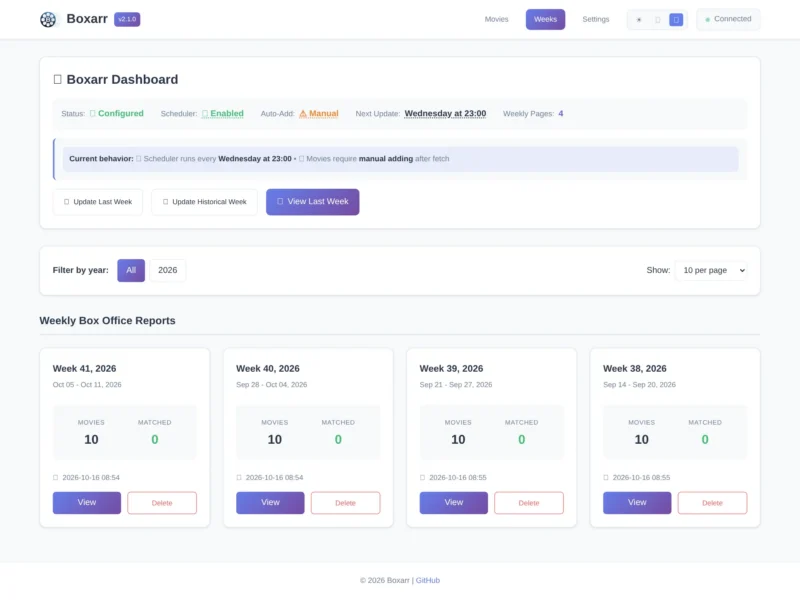Open the Movies tab
Screen dimensions: 800x600
click(496, 19)
